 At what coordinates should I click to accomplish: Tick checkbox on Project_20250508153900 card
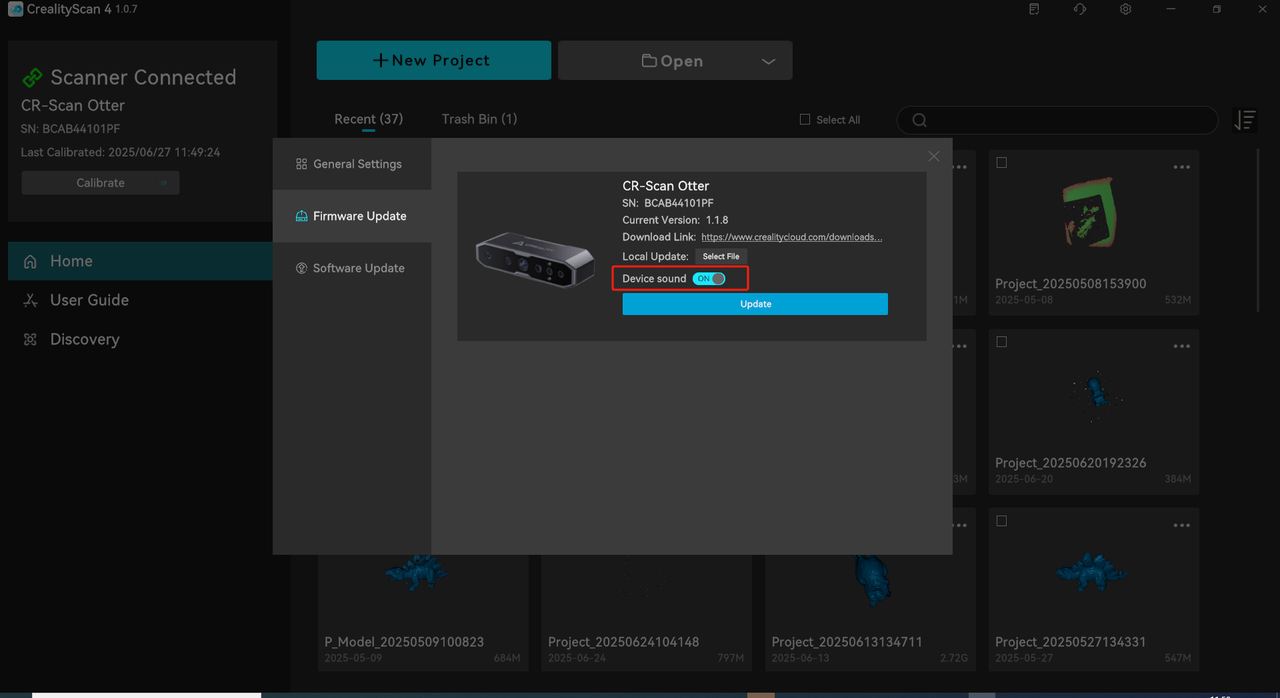coord(1002,163)
